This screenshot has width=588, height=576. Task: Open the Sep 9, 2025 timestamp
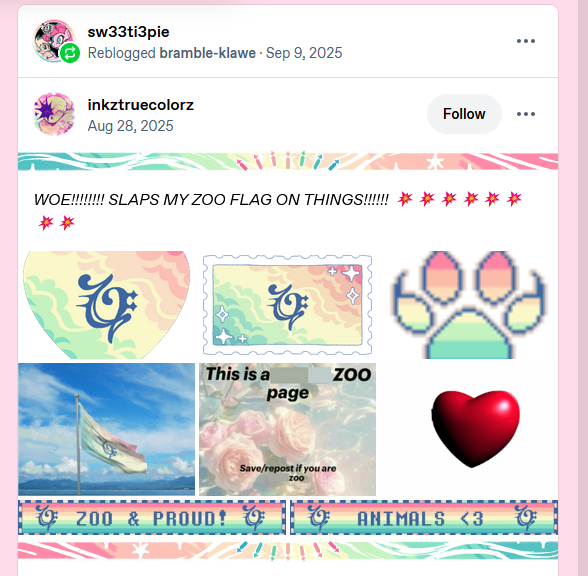coord(304,53)
